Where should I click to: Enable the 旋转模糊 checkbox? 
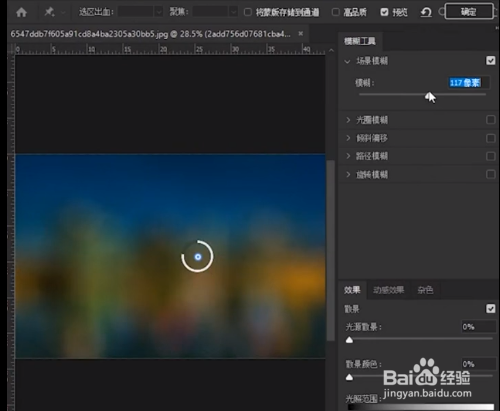tap(490, 174)
